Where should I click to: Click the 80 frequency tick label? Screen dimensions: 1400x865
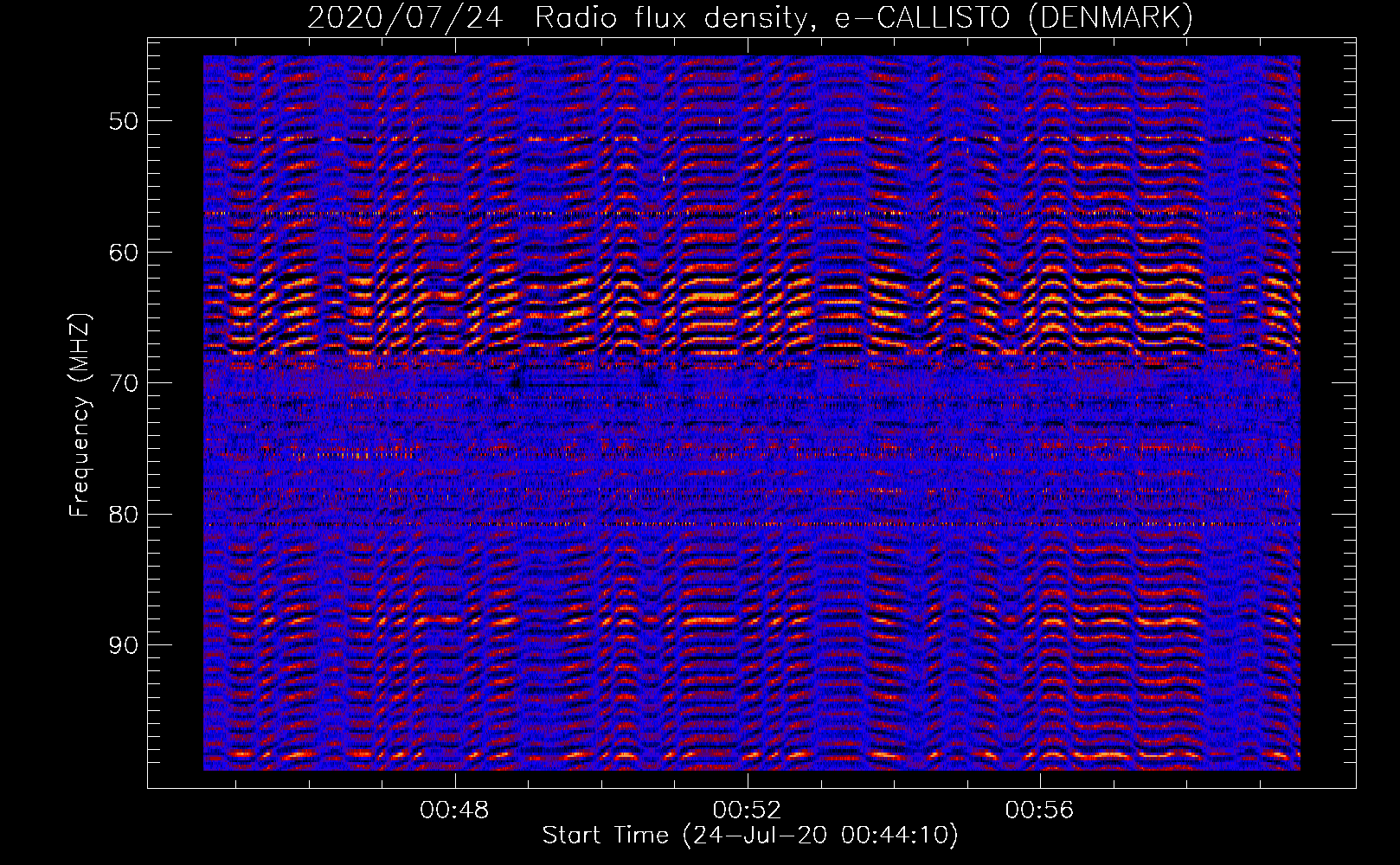(124, 514)
